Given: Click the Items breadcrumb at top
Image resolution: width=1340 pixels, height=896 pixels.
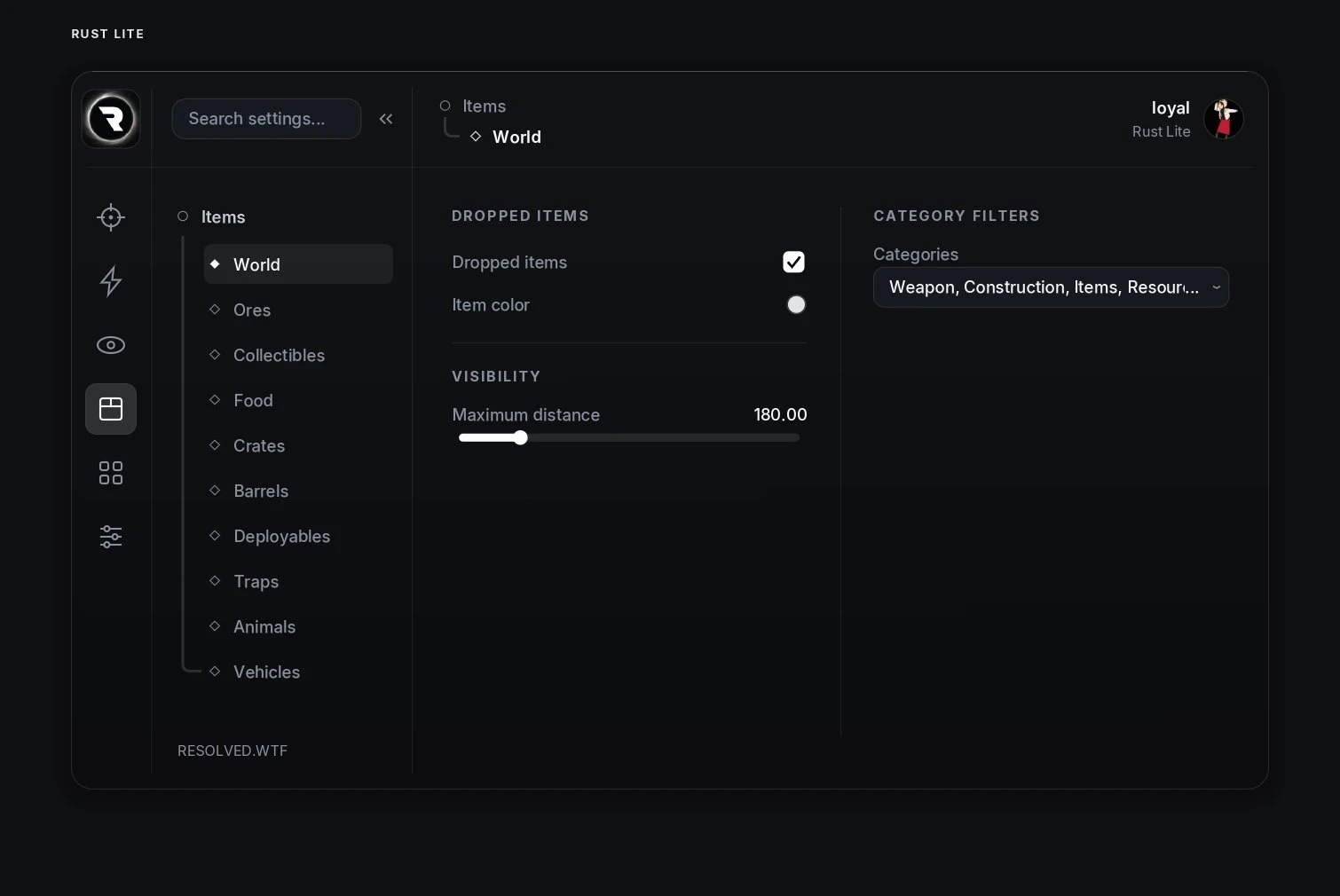Looking at the screenshot, I should pyautogui.click(x=484, y=106).
